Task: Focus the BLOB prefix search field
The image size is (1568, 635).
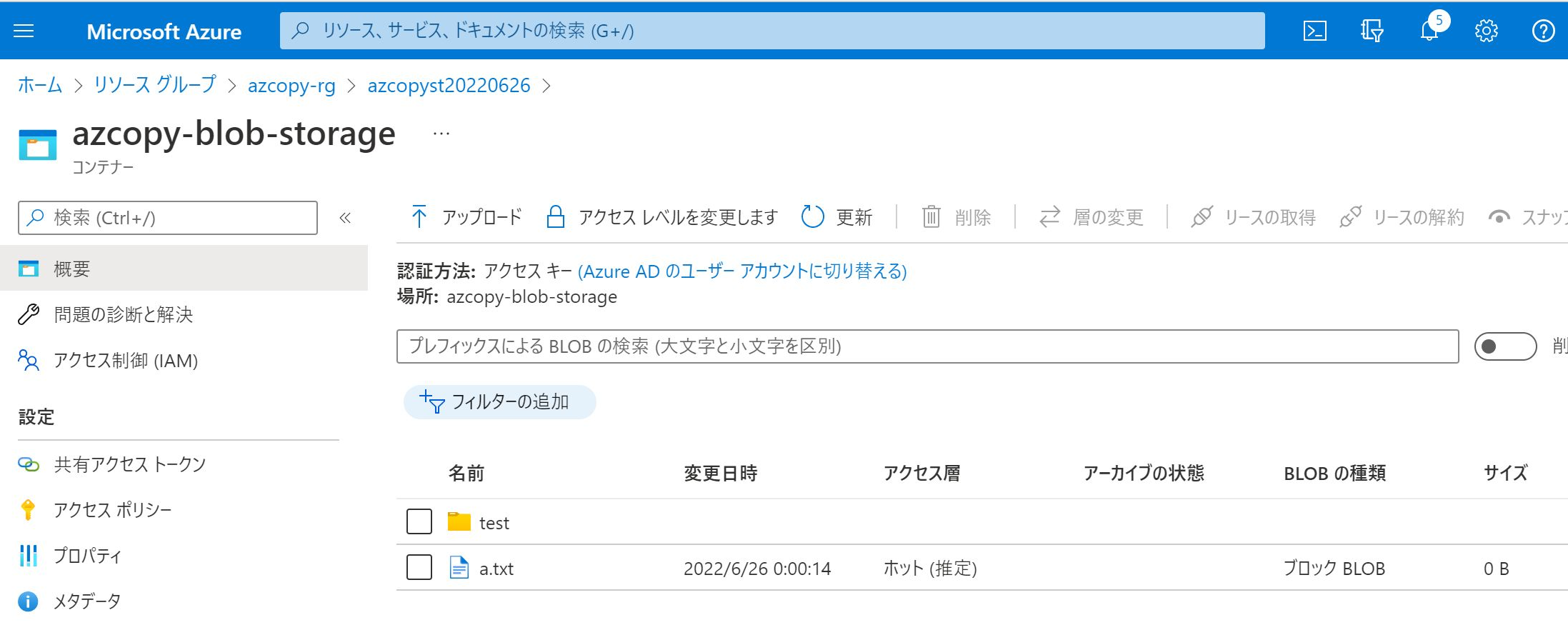Action: click(x=927, y=346)
